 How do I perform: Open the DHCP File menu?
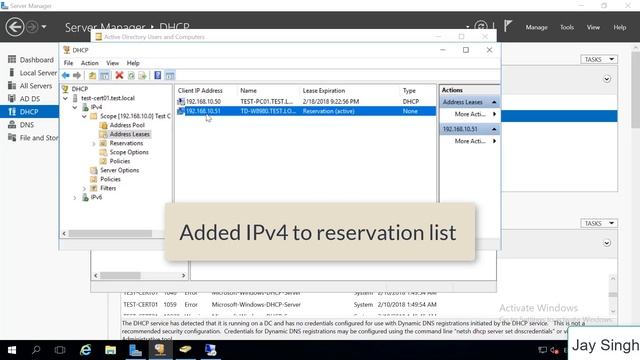tap(68, 63)
